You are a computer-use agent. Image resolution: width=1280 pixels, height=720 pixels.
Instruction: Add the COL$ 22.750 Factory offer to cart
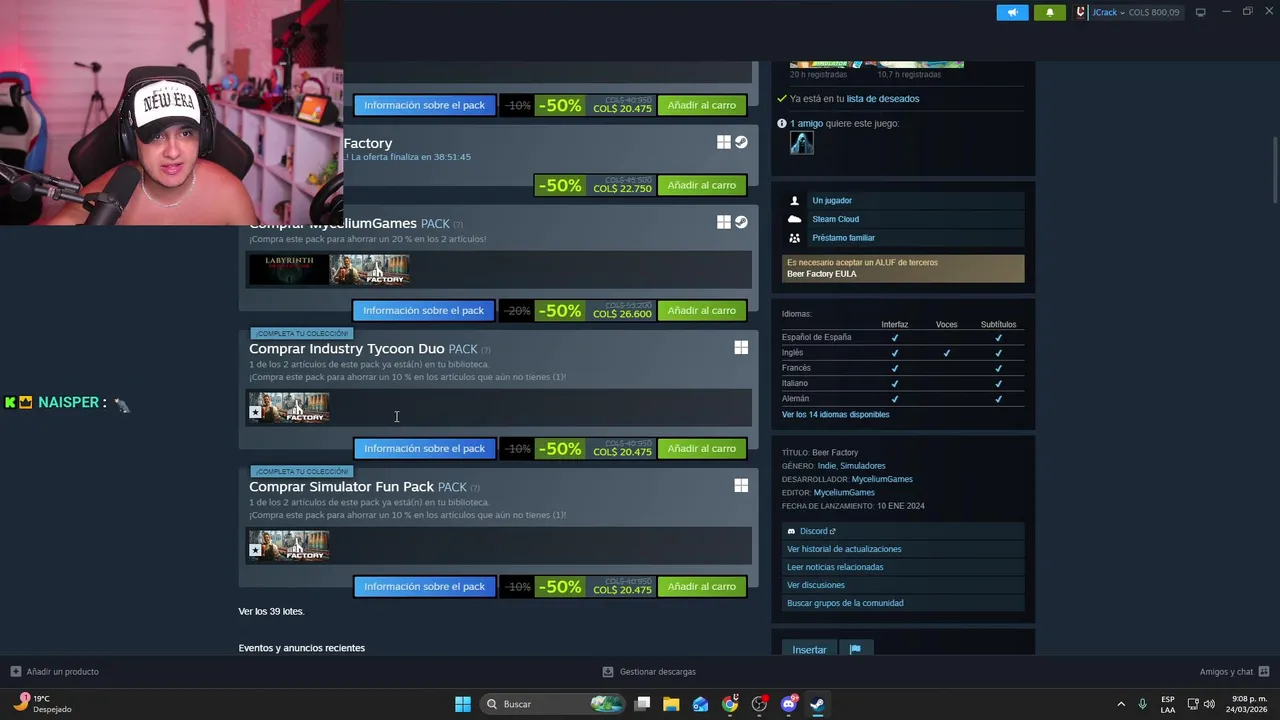click(x=702, y=185)
